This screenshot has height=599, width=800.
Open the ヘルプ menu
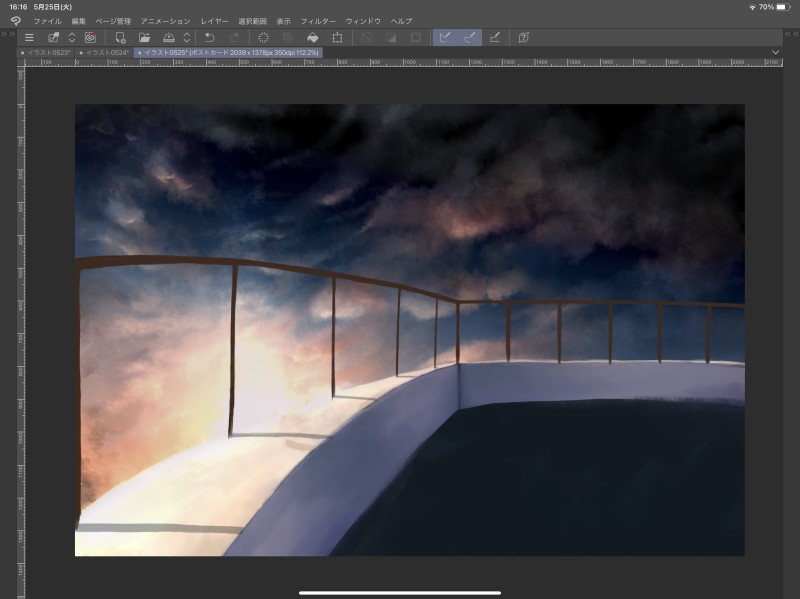[401, 21]
